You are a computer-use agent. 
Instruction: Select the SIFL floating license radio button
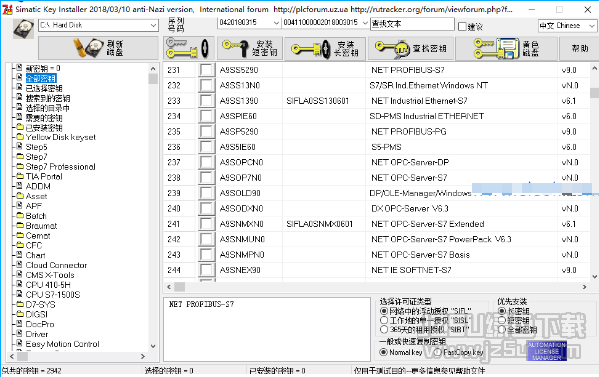[x=384, y=311]
